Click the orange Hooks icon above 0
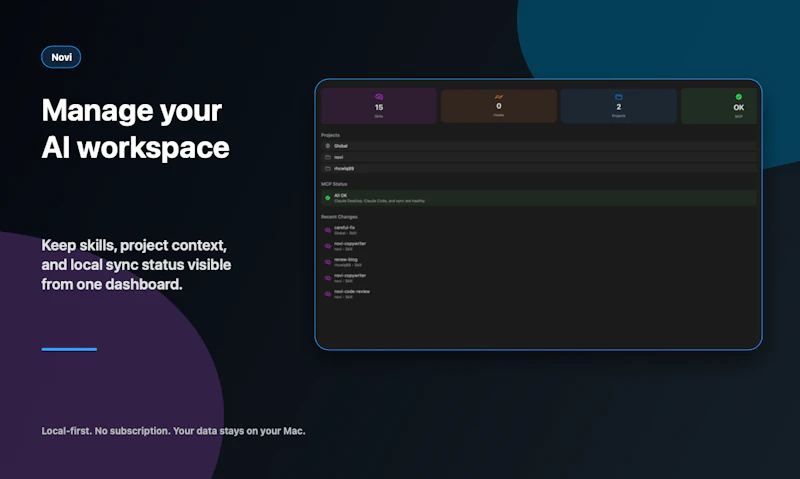 click(x=498, y=96)
